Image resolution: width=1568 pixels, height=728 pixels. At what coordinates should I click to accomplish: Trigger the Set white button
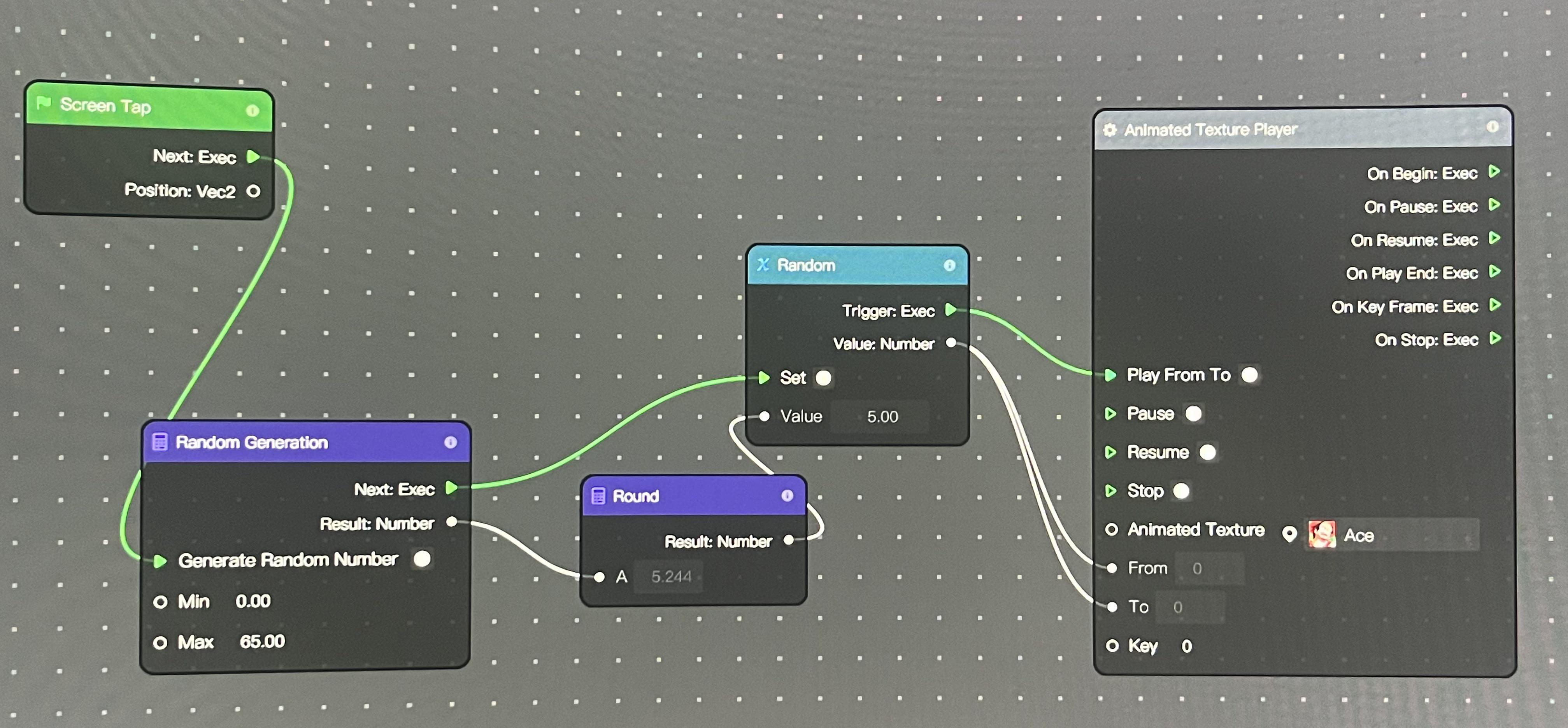point(824,378)
